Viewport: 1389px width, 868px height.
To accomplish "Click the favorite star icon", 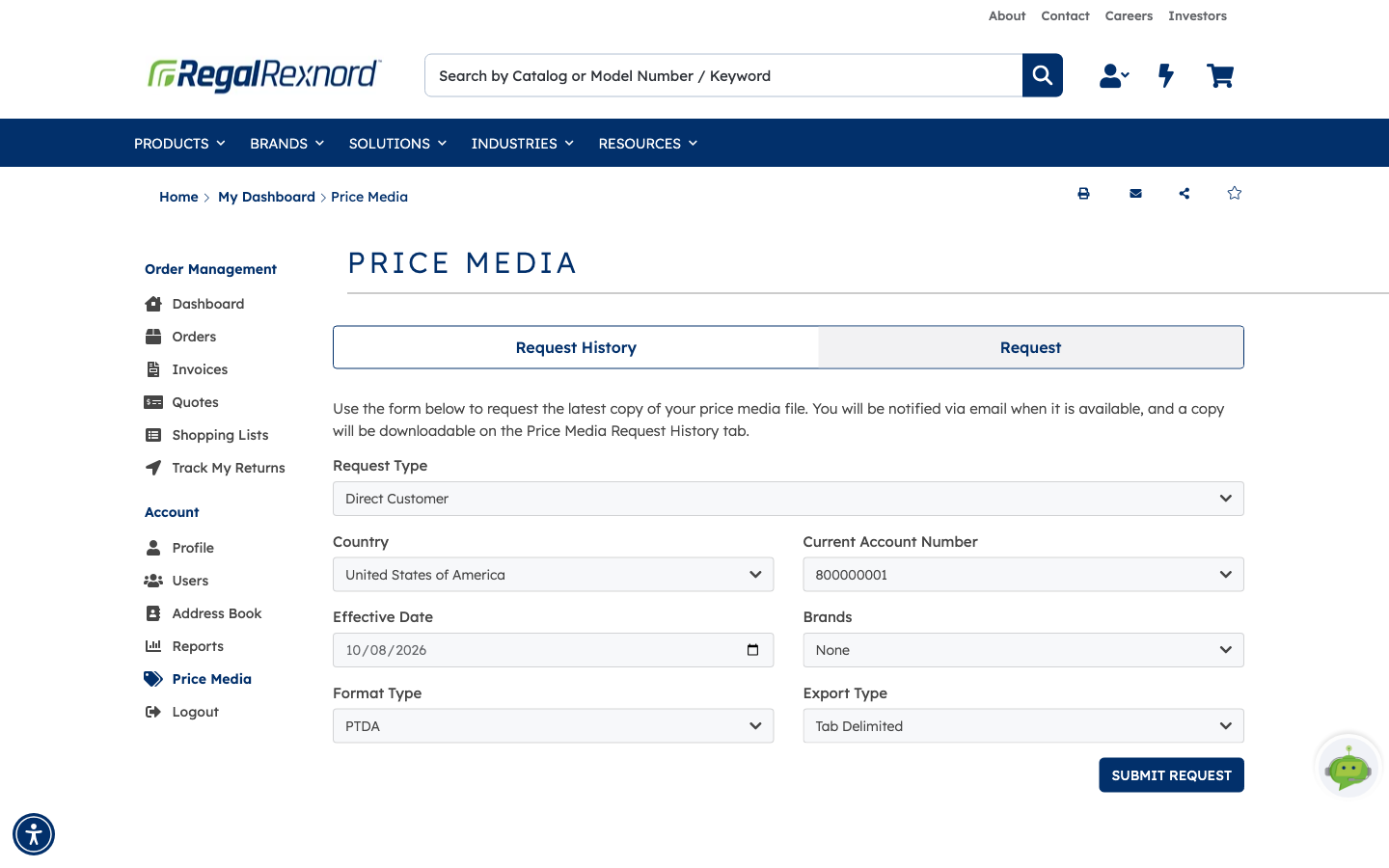I will [1235, 193].
